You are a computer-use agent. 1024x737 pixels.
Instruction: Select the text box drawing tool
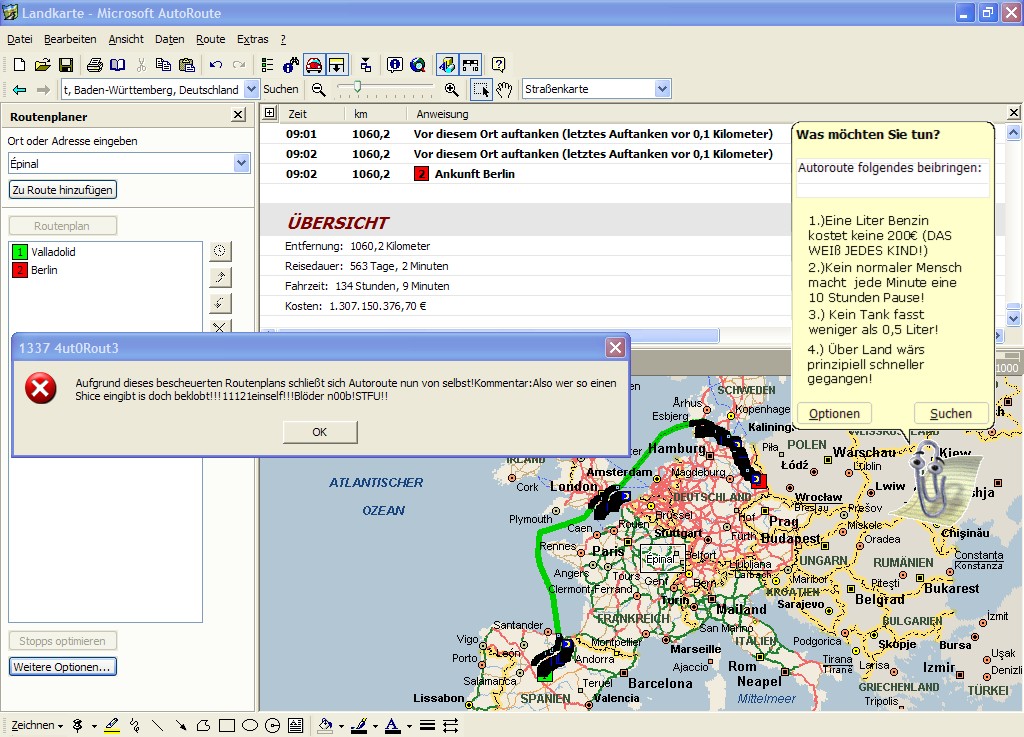[296, 725]
